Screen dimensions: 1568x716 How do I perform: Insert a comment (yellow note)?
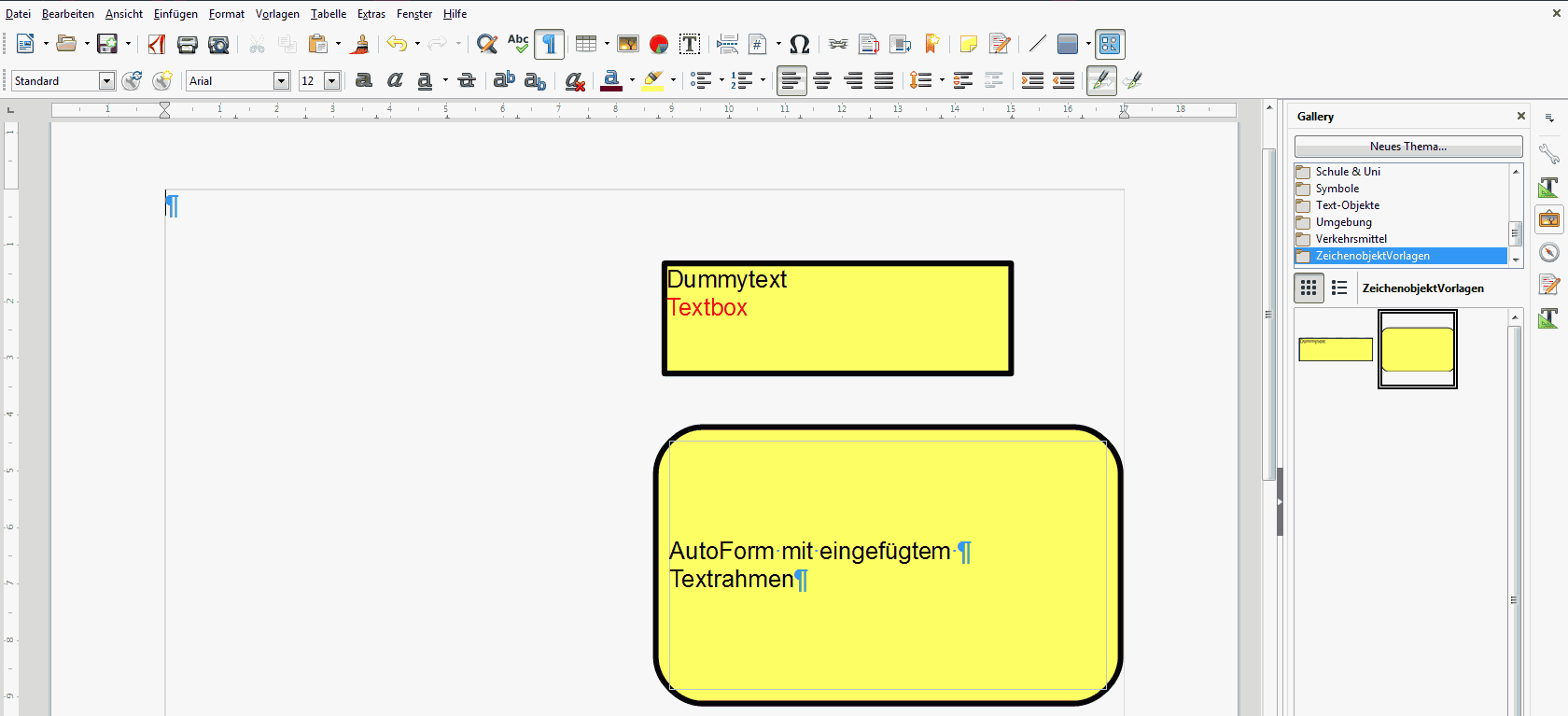(968, 44)
